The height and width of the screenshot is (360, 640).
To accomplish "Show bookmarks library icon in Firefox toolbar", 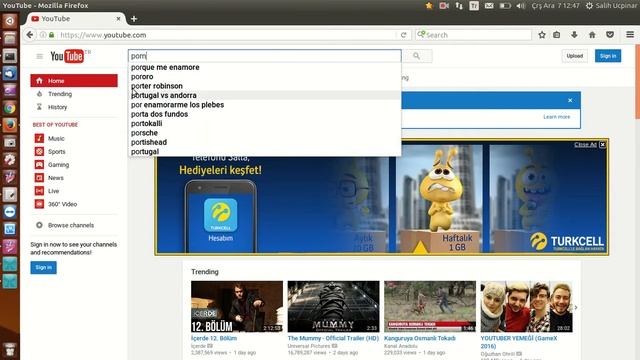I will tap(557, 35).
